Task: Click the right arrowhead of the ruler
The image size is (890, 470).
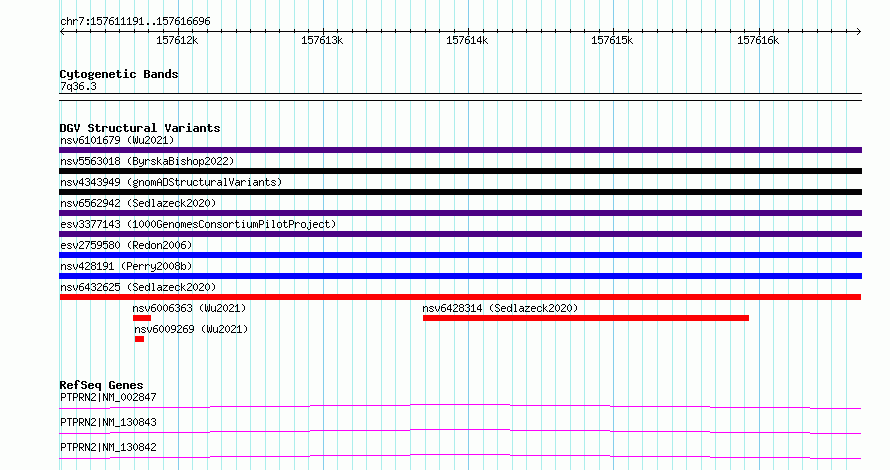Action: (859, 32)
